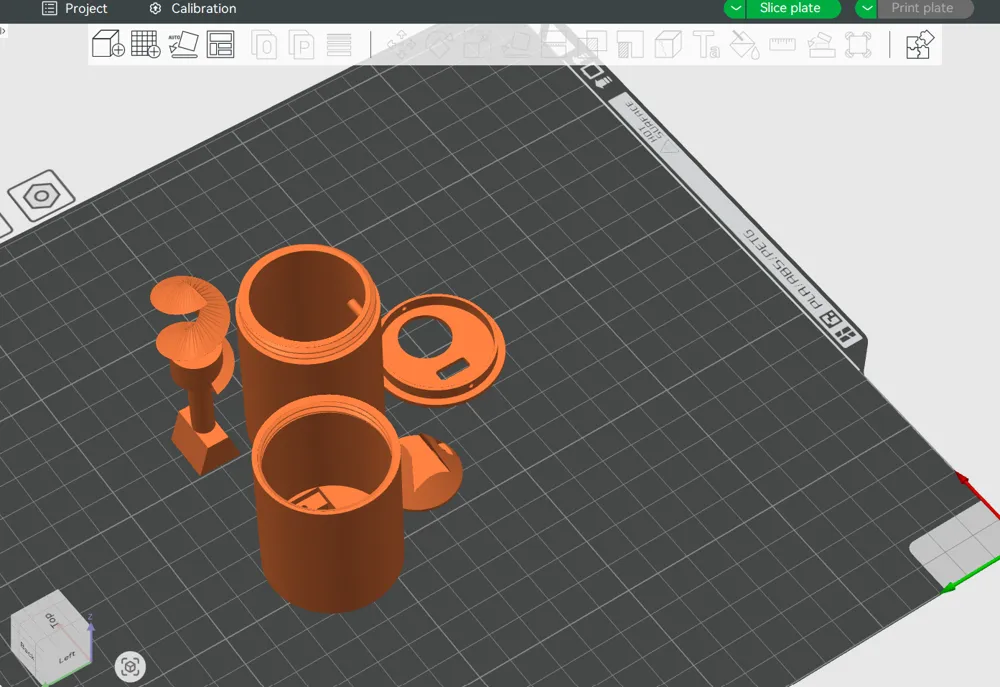Select the Seam painting tool

668,45
